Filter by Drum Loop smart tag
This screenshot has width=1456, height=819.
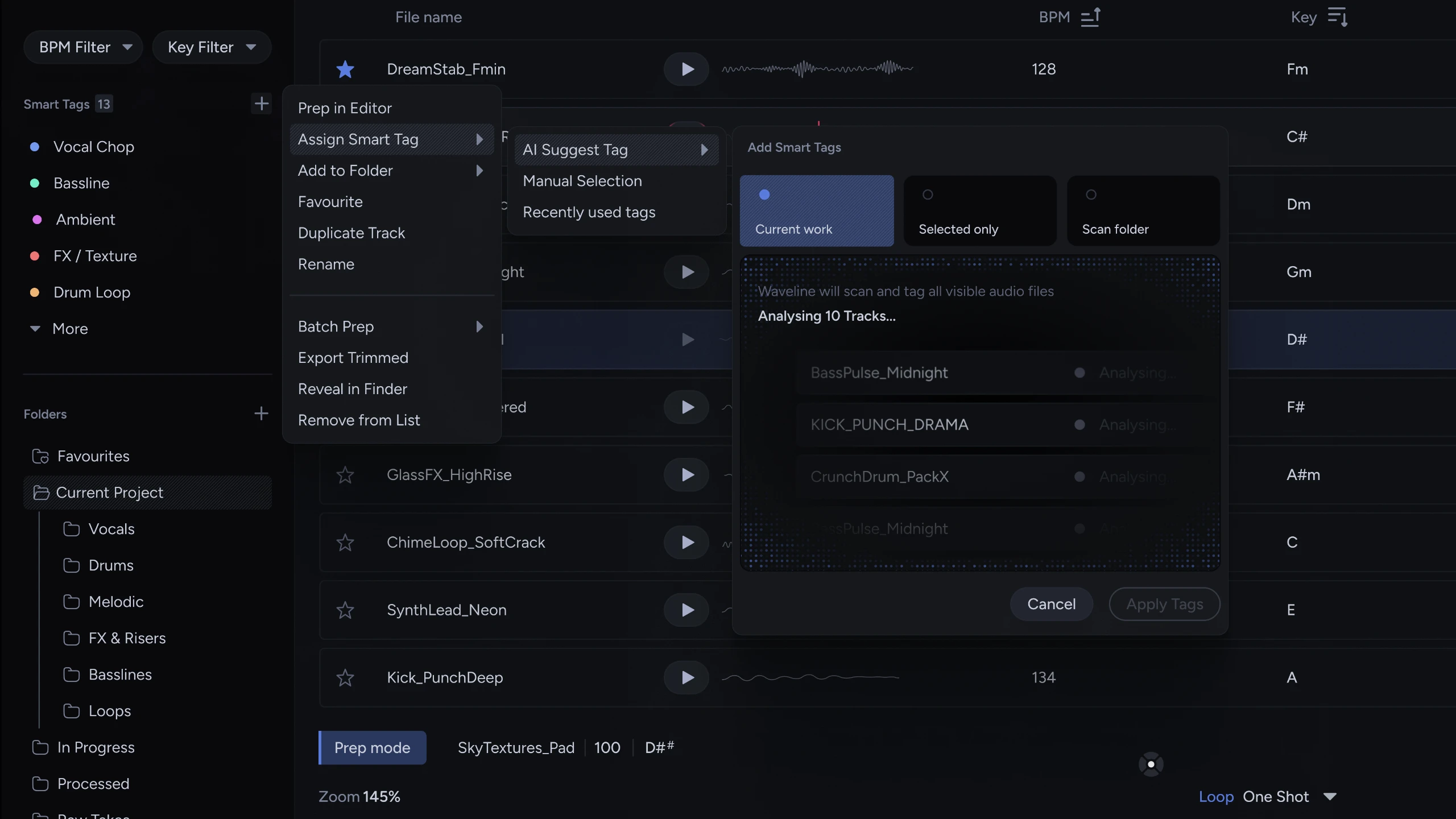80,292
